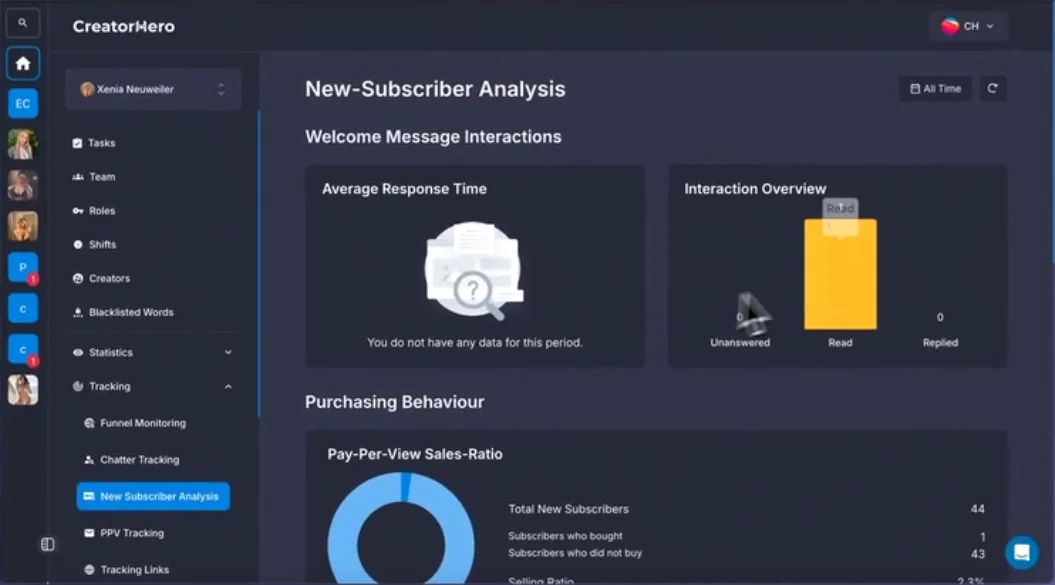The height and width of the screenshot is (585, 1055).
Task: Click the Pay-Per-View Sales-Ratio heading
Action: tap(415, 454)
